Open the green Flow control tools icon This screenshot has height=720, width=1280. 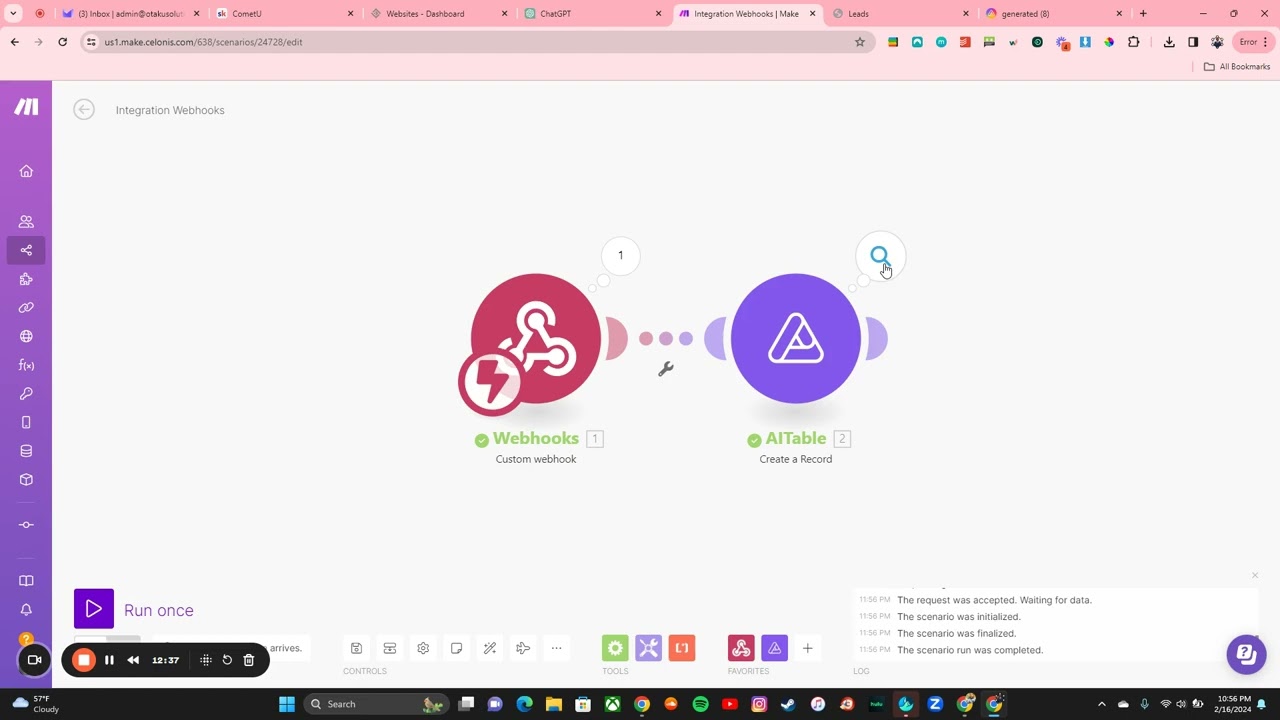point(615,648)
